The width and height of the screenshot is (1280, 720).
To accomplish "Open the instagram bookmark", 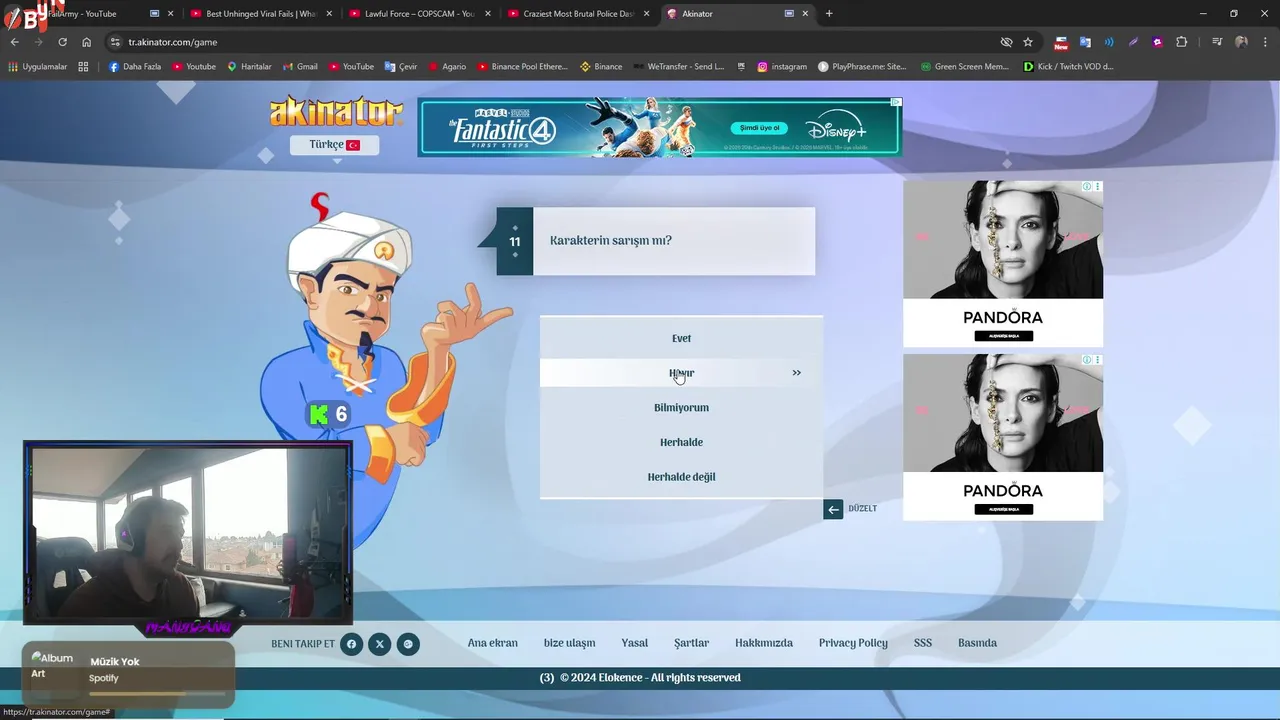I will [782, 67].
